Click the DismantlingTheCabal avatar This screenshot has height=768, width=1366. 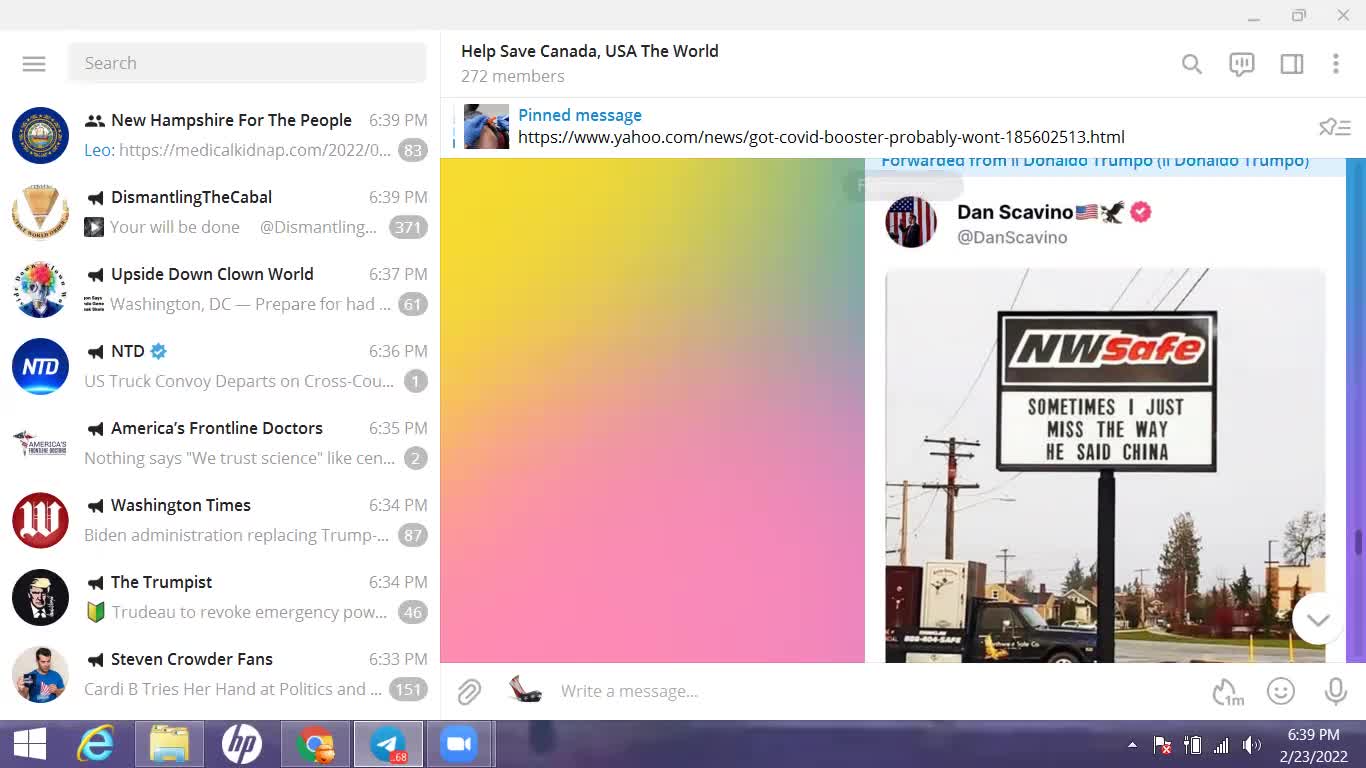(x=40, y=212)
